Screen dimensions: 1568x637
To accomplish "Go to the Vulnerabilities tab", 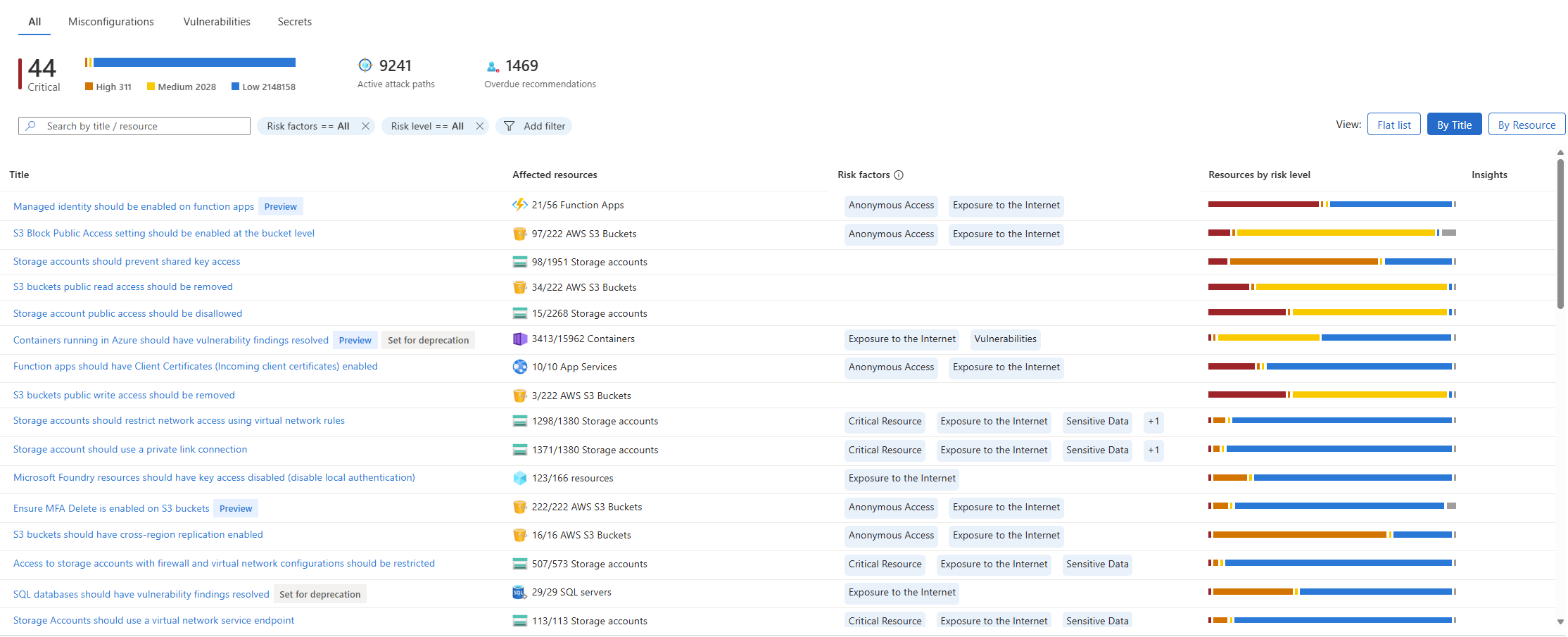I will 217,22.
